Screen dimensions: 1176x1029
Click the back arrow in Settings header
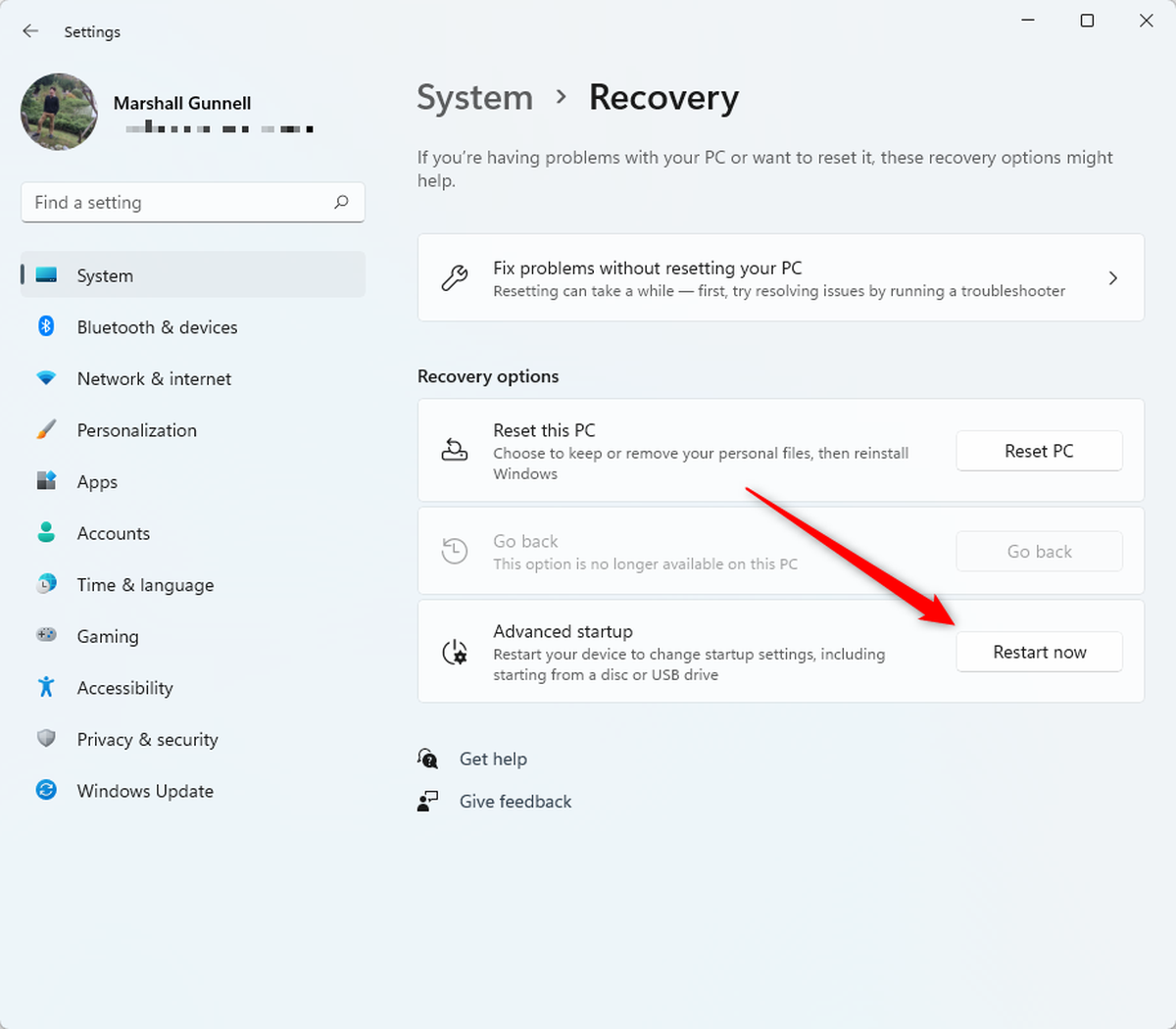[x=30, y=31]
